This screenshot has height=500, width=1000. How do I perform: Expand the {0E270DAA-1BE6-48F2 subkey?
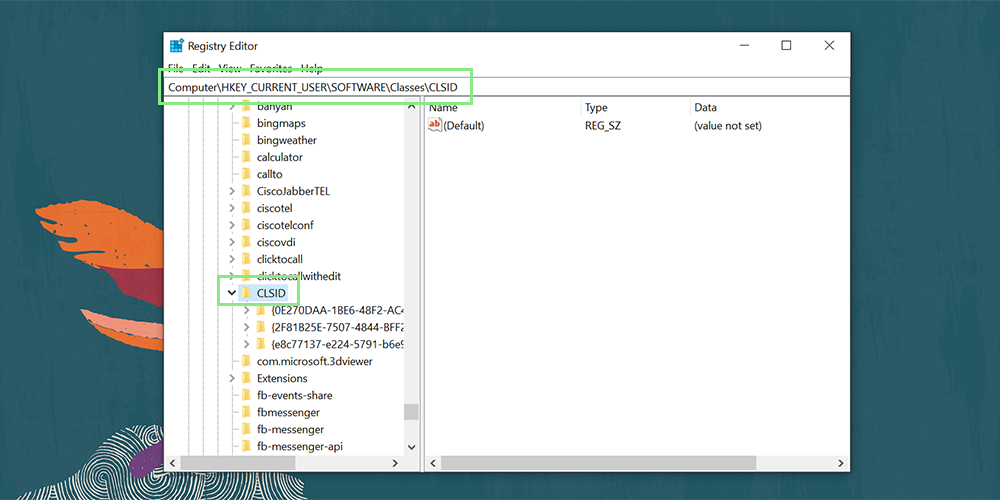(x=246, y=311)
